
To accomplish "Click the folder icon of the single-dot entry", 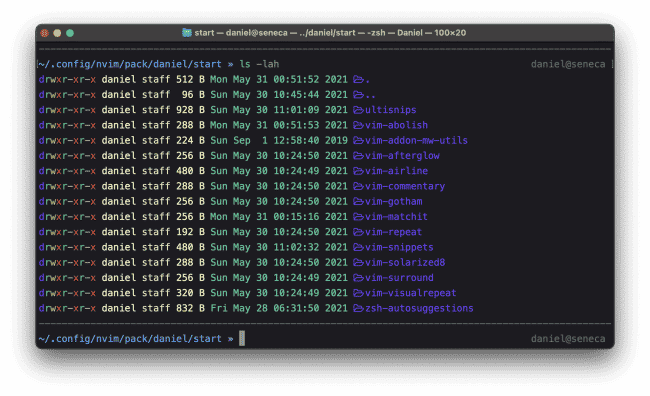I will point(358,79).
